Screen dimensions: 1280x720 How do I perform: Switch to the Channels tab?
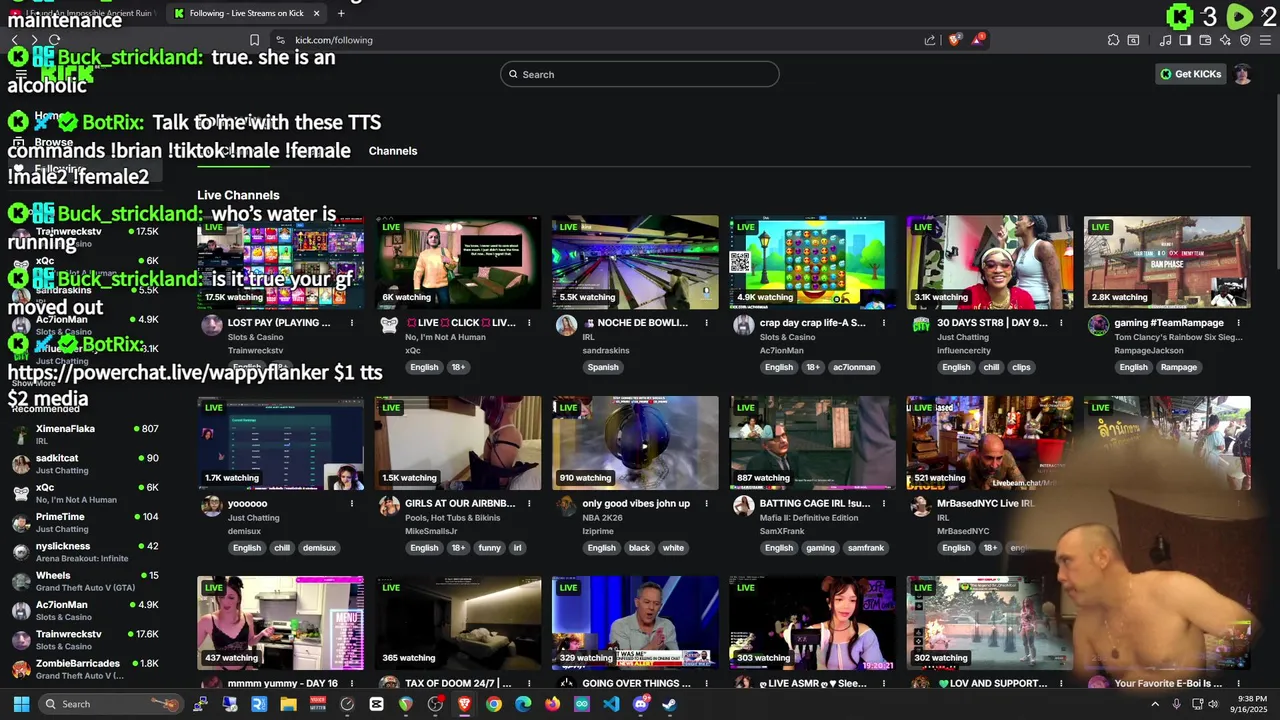point(393,151)
